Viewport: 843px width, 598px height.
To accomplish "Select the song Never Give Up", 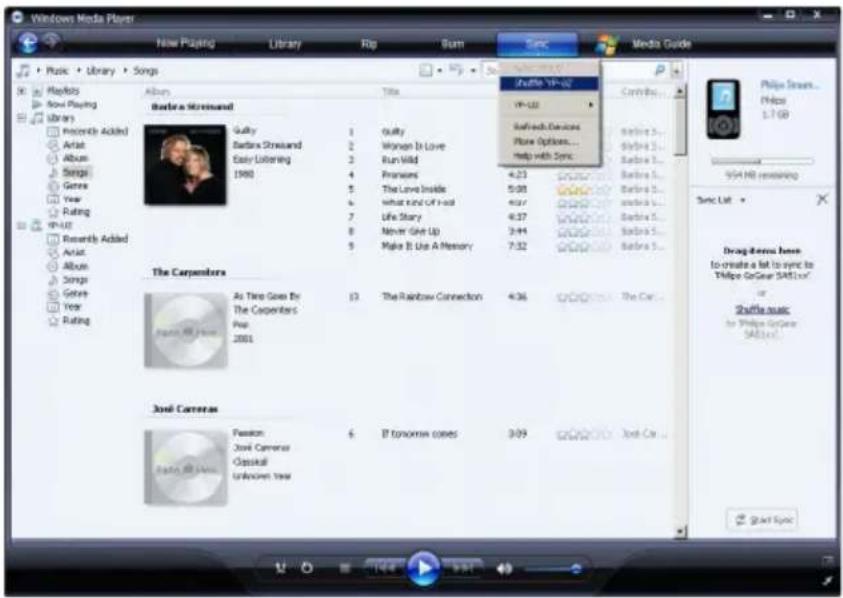I will tap(411, 231).
